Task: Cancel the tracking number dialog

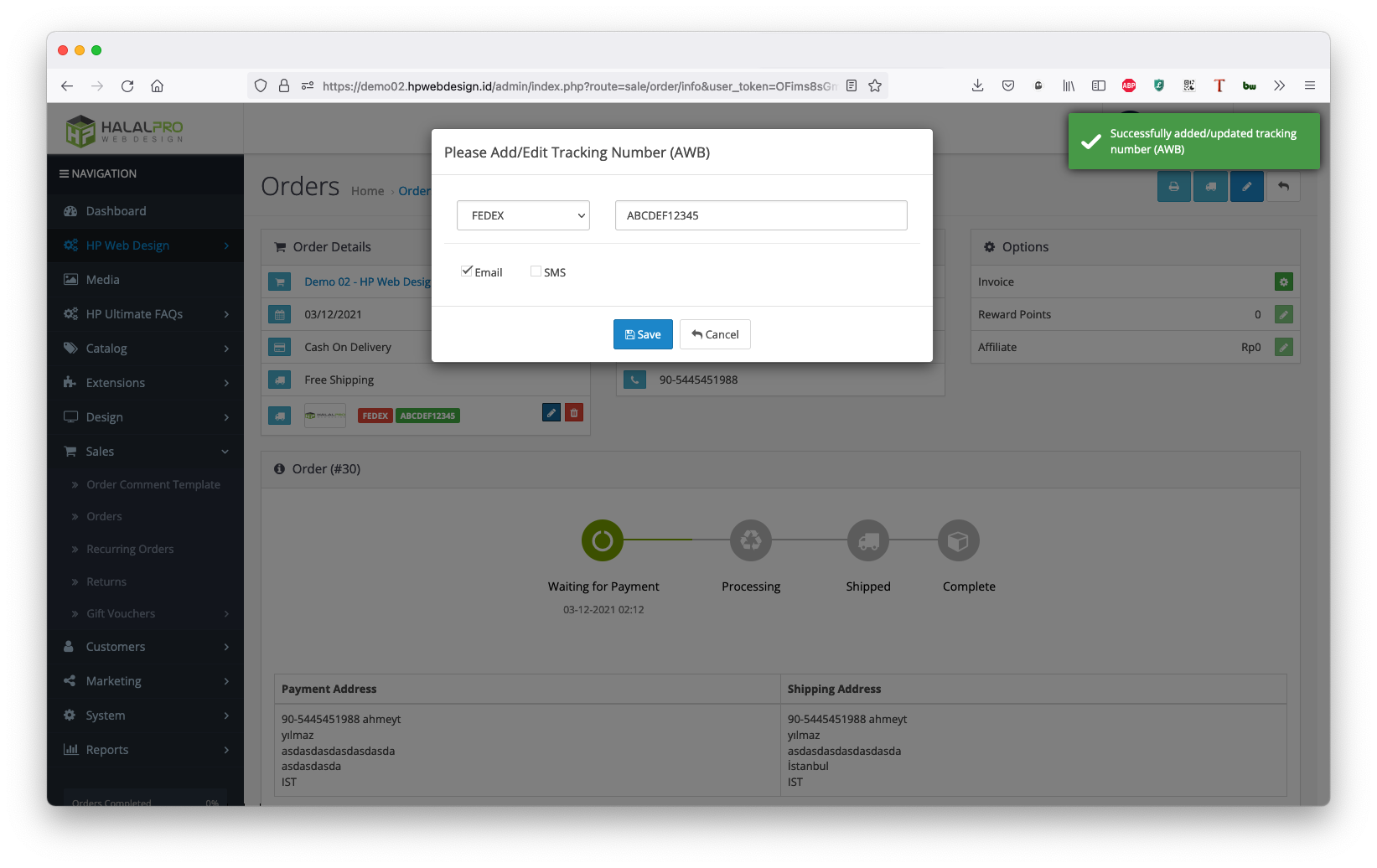Action: [715, 334]
